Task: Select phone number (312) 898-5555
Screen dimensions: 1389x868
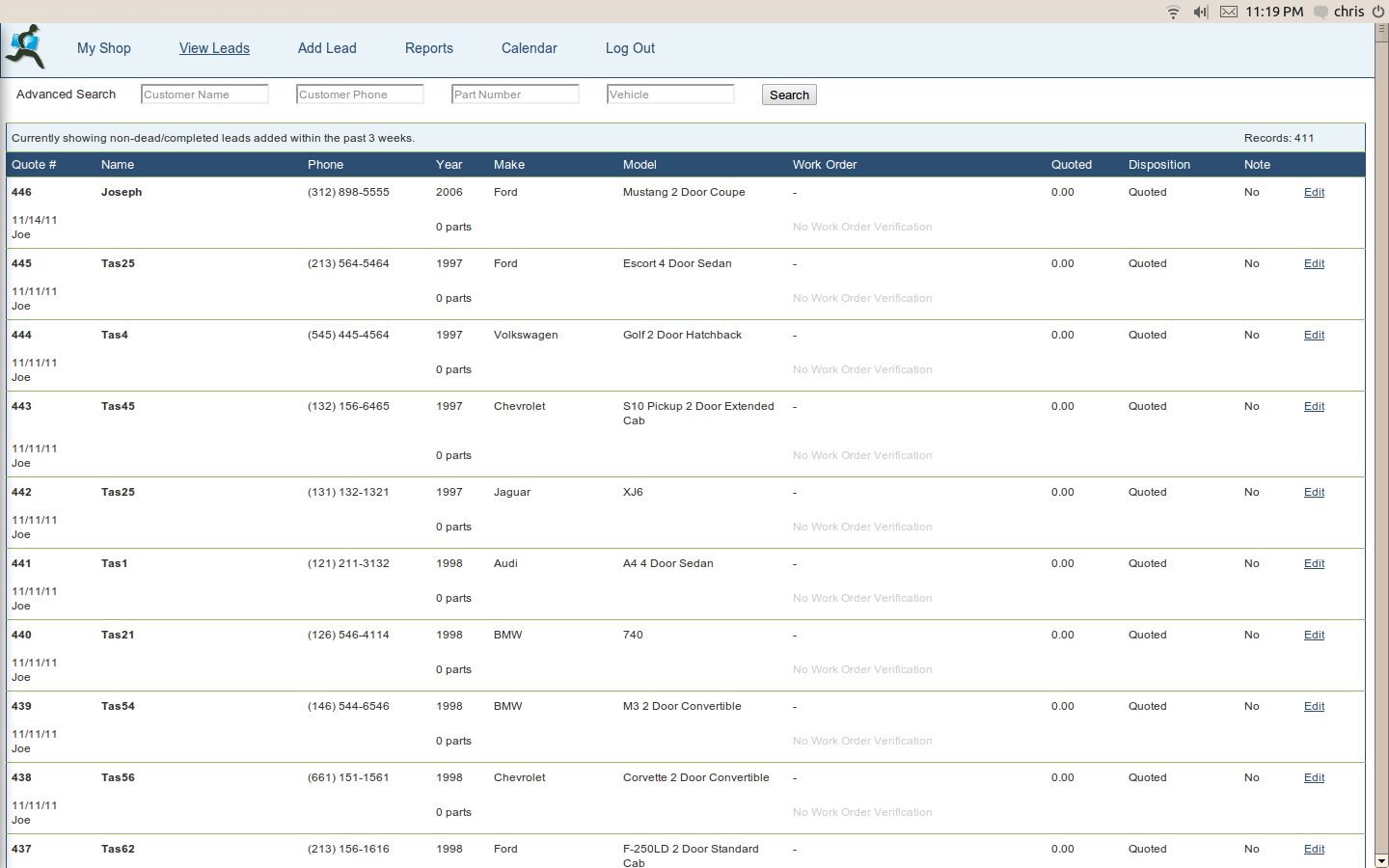Action: coord(348,192)
